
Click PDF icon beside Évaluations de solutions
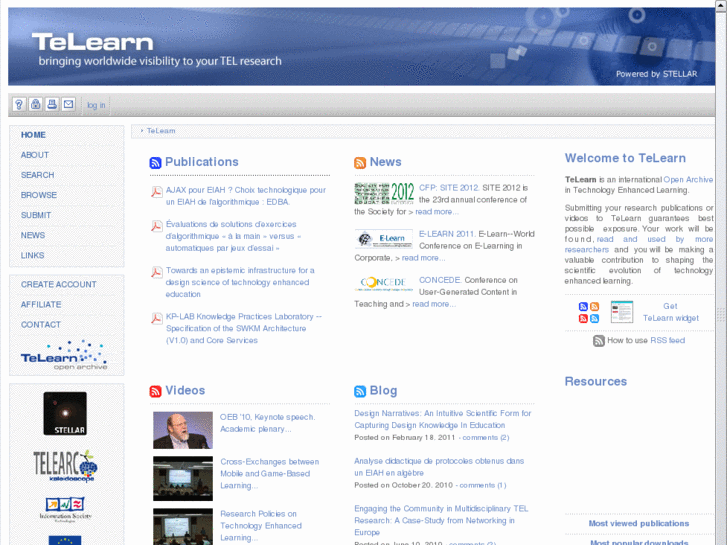tap(157, 226)
